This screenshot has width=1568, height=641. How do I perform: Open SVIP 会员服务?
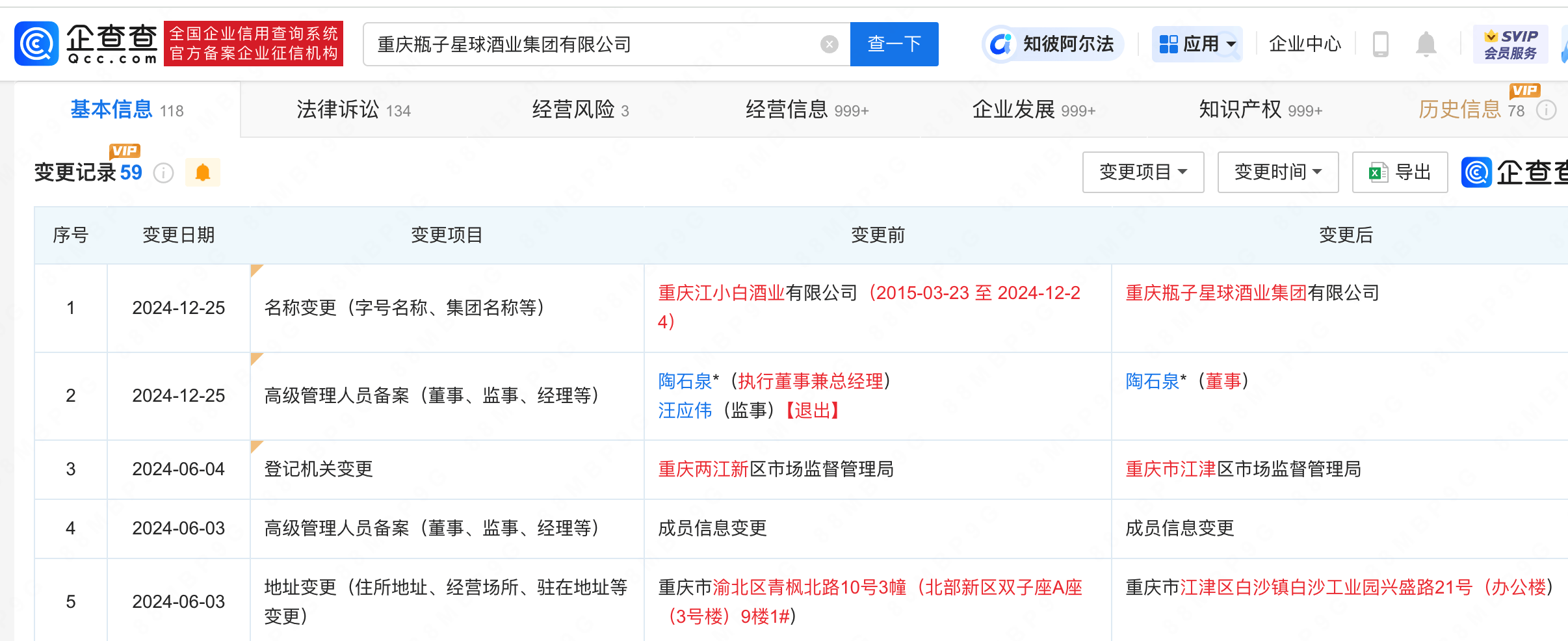point(1510,44)
